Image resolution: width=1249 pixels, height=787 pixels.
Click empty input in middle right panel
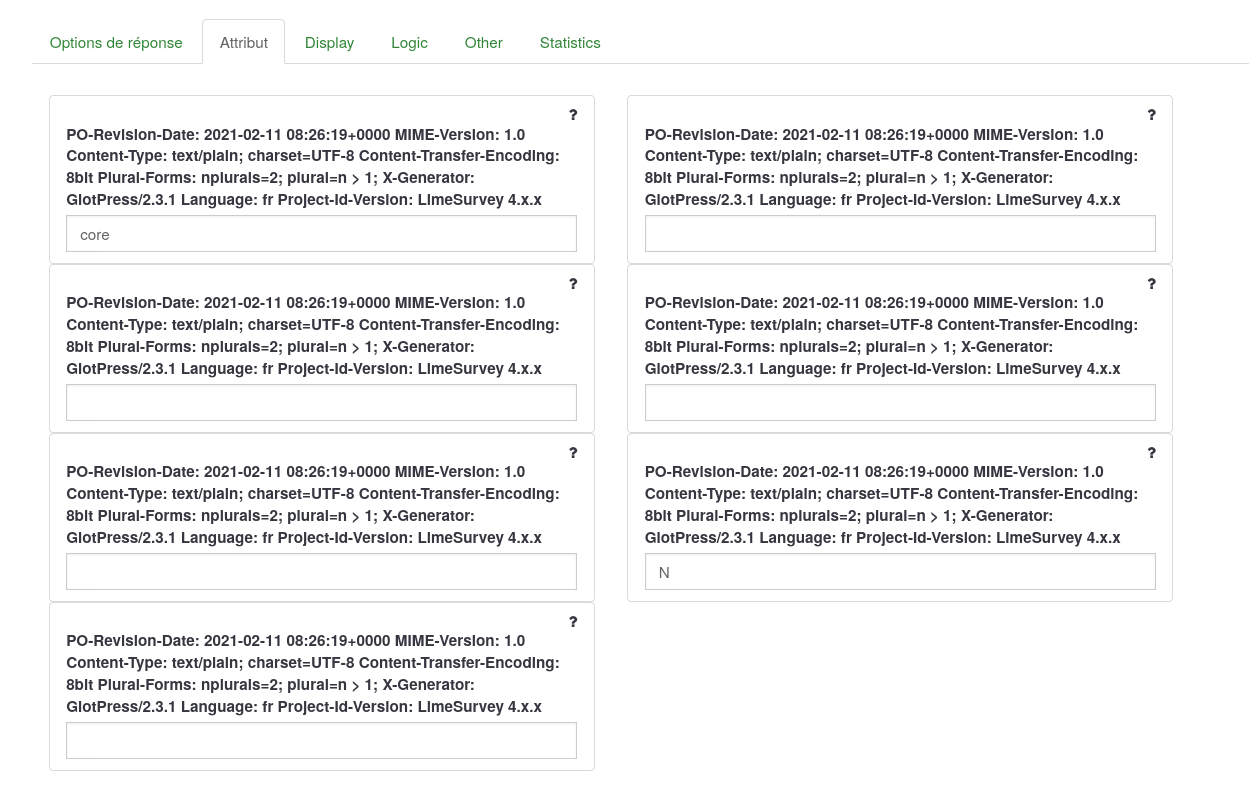click(900, 403)
